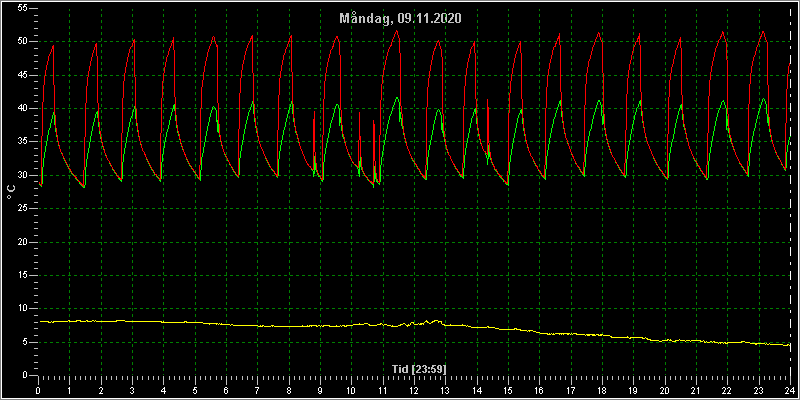The width and height of the screenshot is (800, 400).
Task: Click the Tid [23:59] time label
Action: click(419, 369)
